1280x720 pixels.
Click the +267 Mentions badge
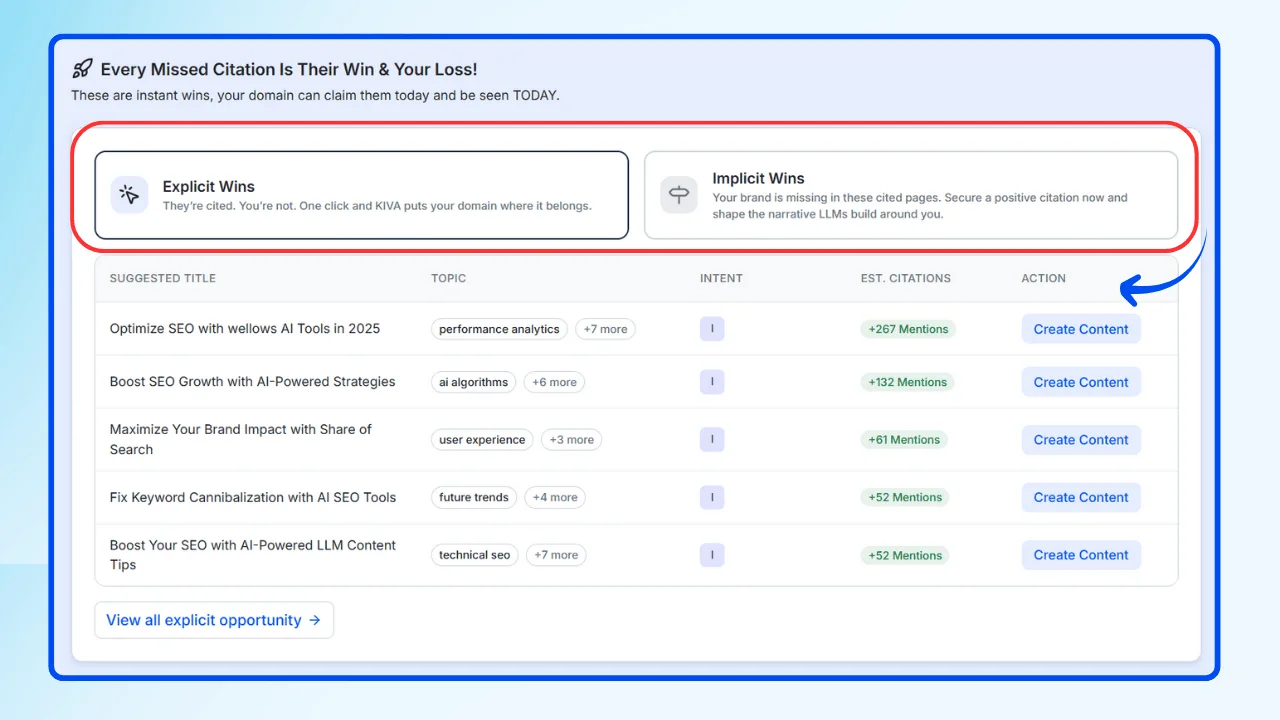907,329
